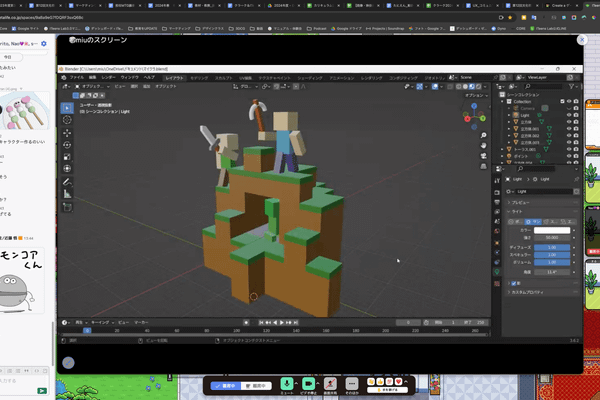Click the video camera stop button
The height and width of the screenshot is (400, 600).
pos(308,384)
